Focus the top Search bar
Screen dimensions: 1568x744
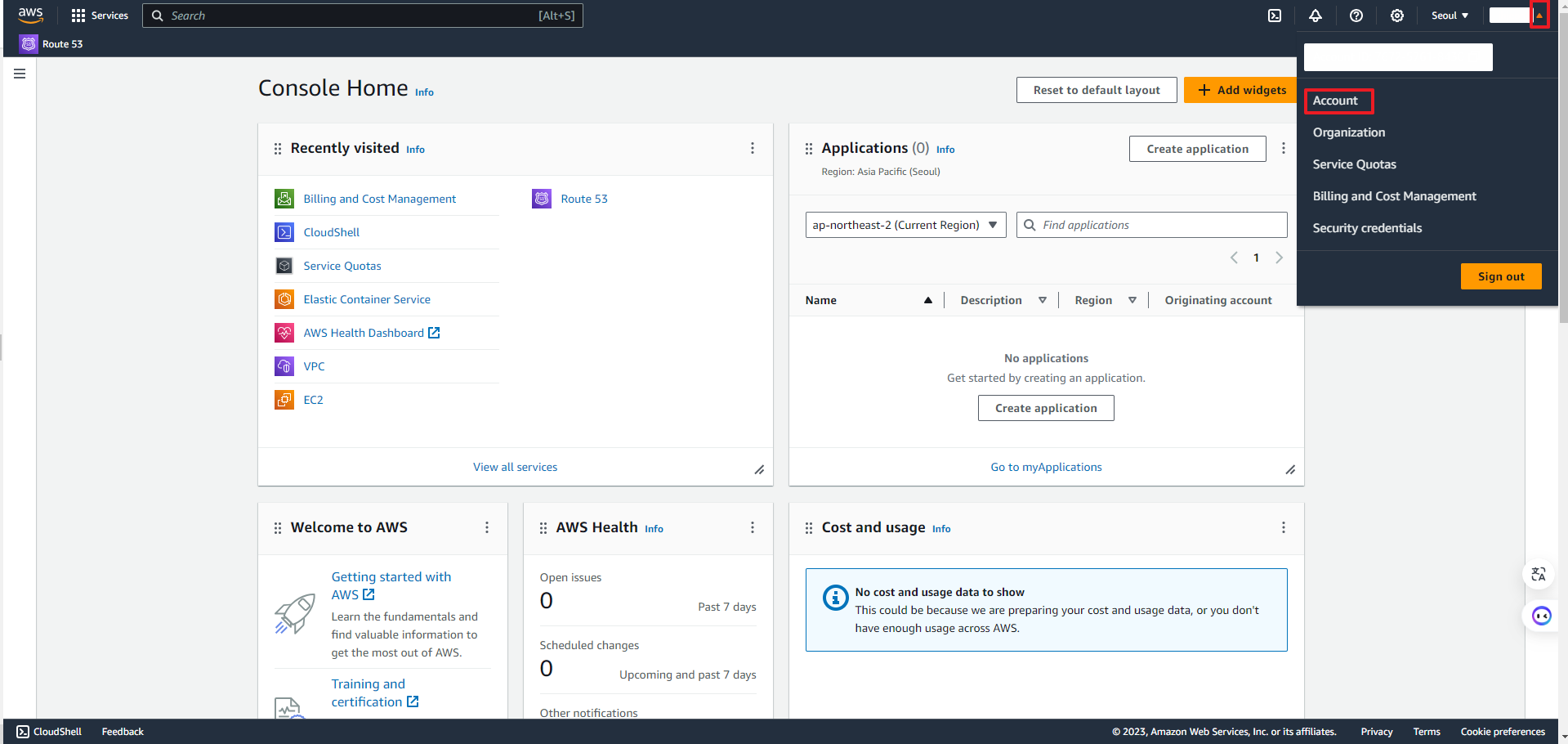point(363,16)
